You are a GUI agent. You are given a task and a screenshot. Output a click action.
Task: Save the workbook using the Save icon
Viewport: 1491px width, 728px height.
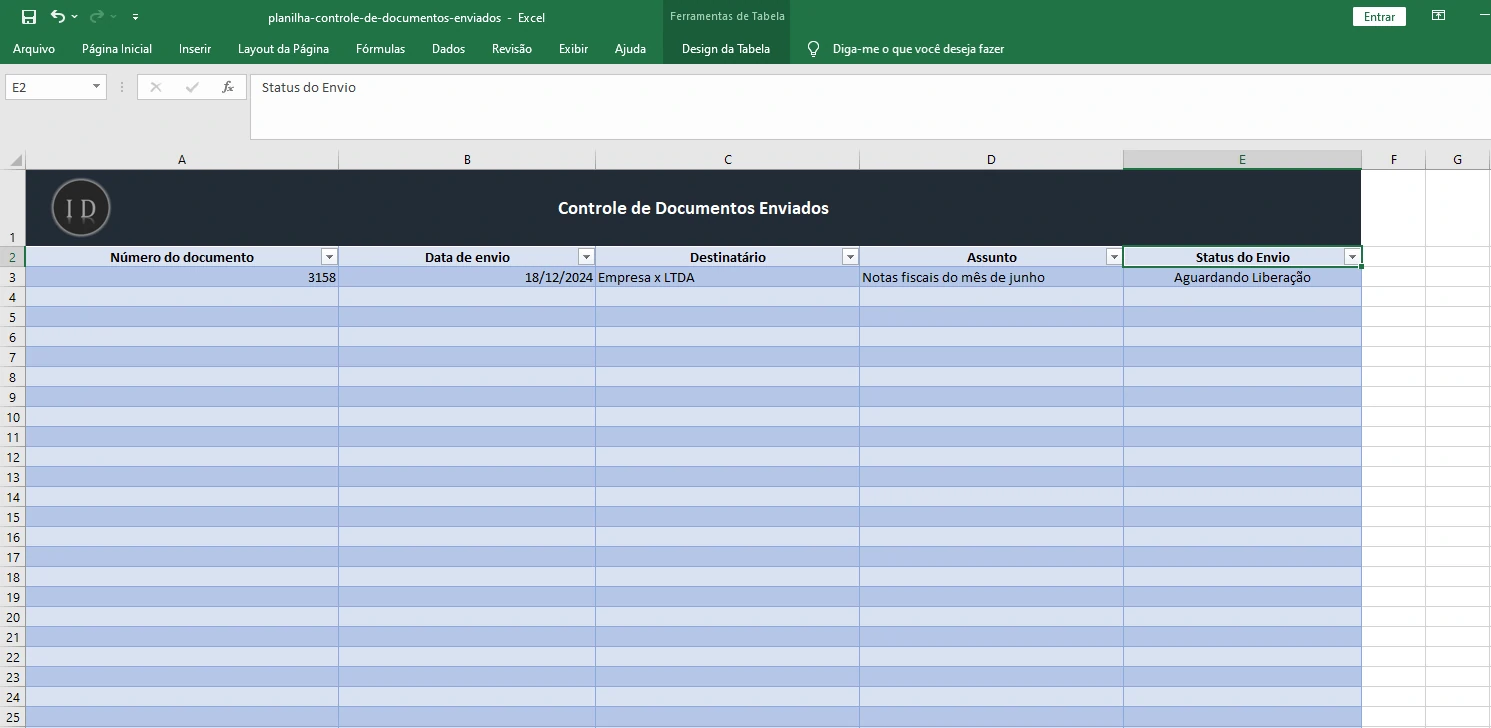(x=28, y=16)
